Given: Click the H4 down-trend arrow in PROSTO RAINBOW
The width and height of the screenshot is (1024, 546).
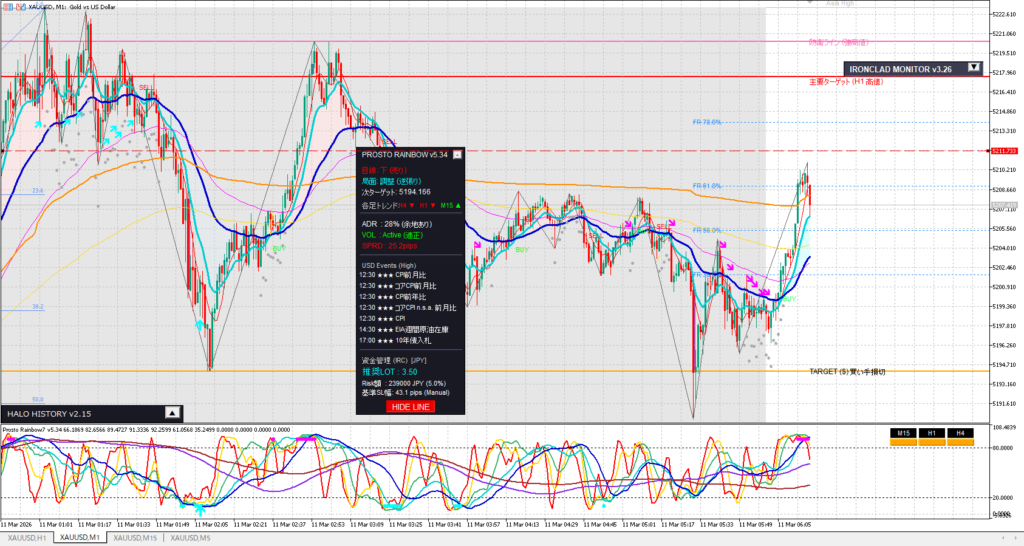Looking at the screenshot, I should 411,204.
